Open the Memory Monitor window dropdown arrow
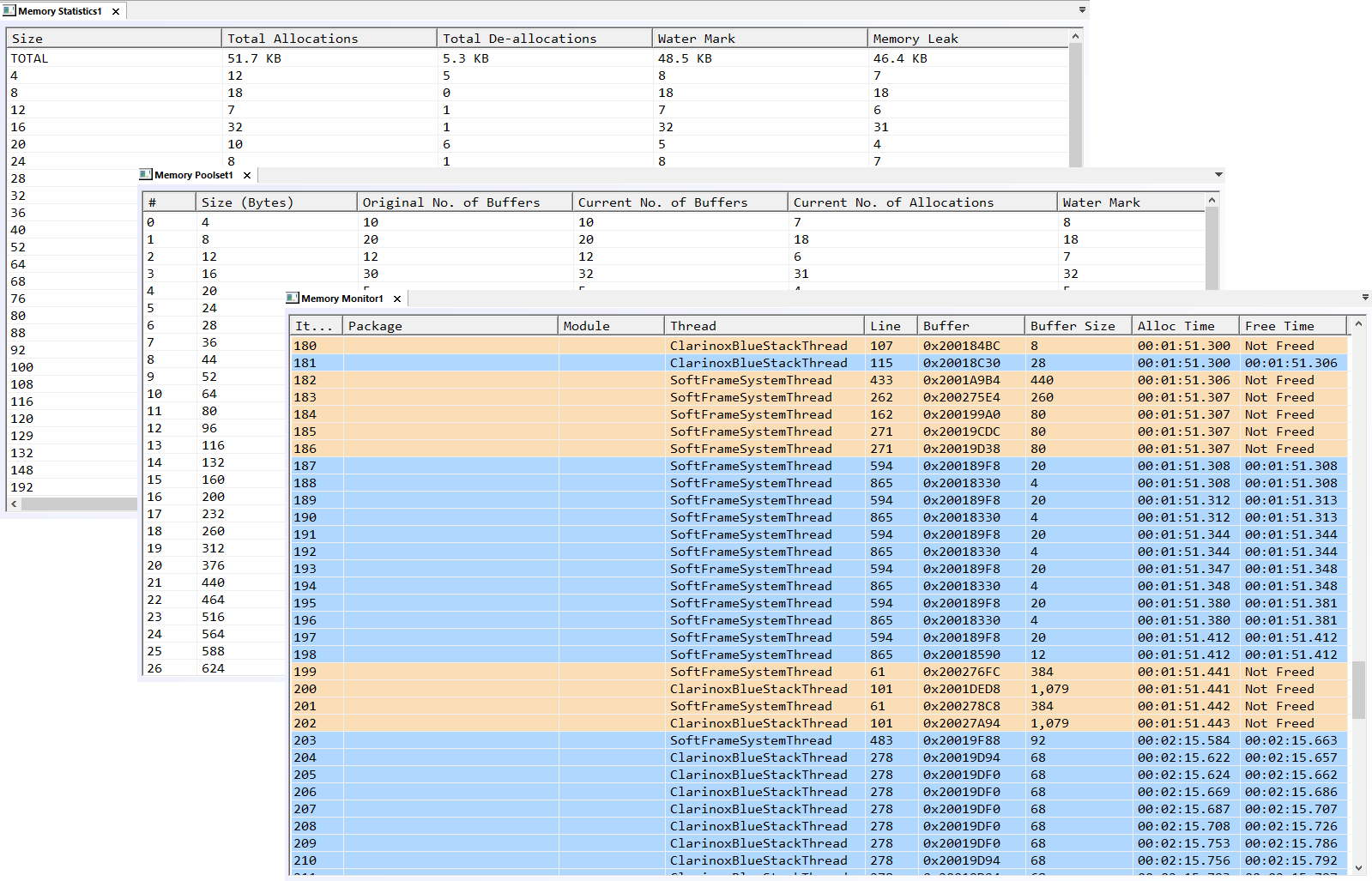Image resolution: width=1372 pixels, height=881 pixels. coord(1365,298)
